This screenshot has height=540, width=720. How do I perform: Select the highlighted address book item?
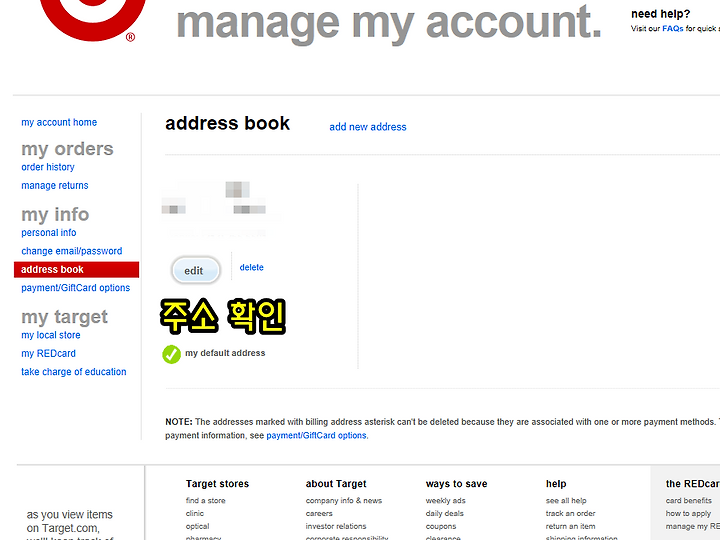76,270
